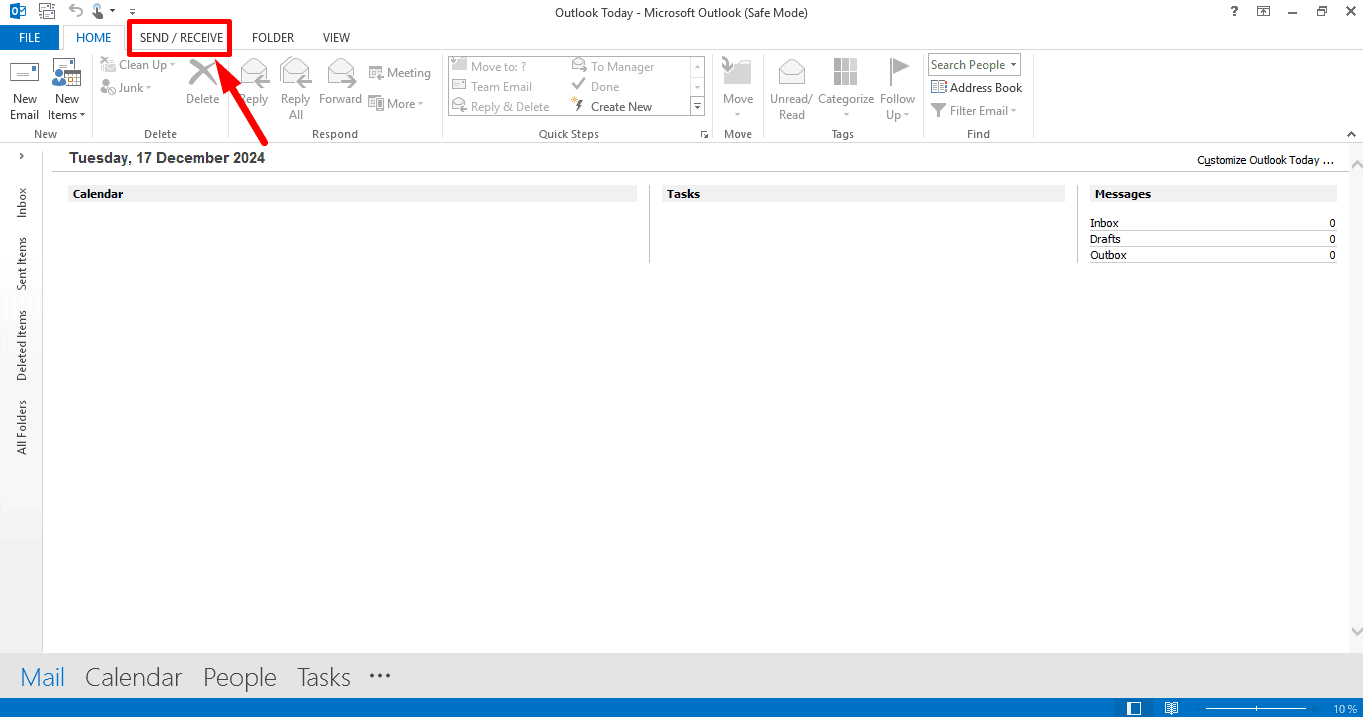1363x717 pixels.
Task: Select the Done quick step
Action: tap(596, 87)
